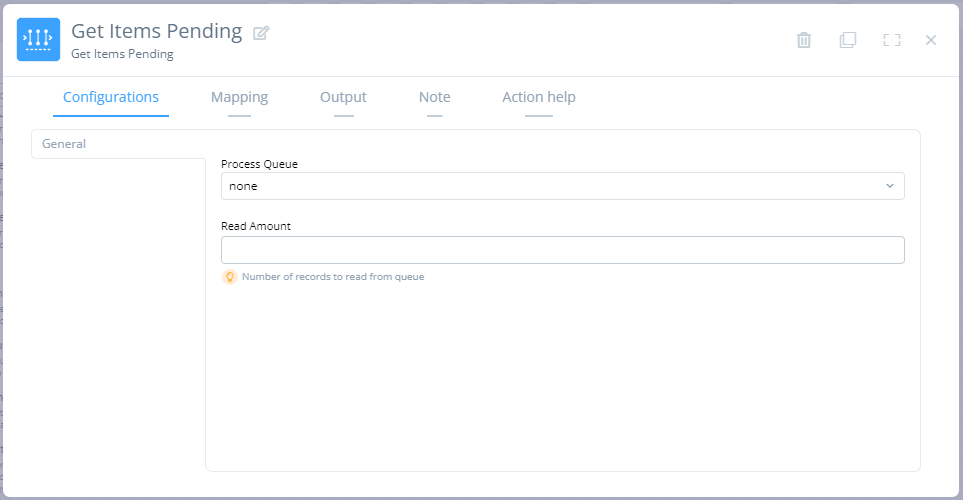Image resolution: width=963 pixels, height=500 pixels.
Task: Open the Output tab
Action: click(343, 97)
